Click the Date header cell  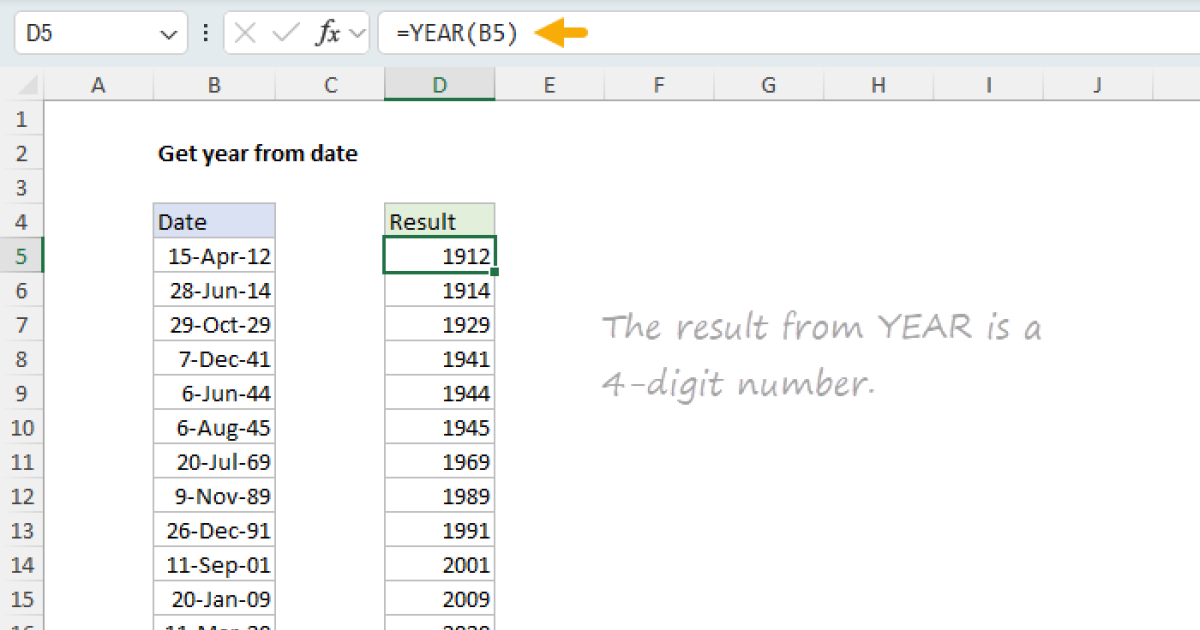[214, 222]
